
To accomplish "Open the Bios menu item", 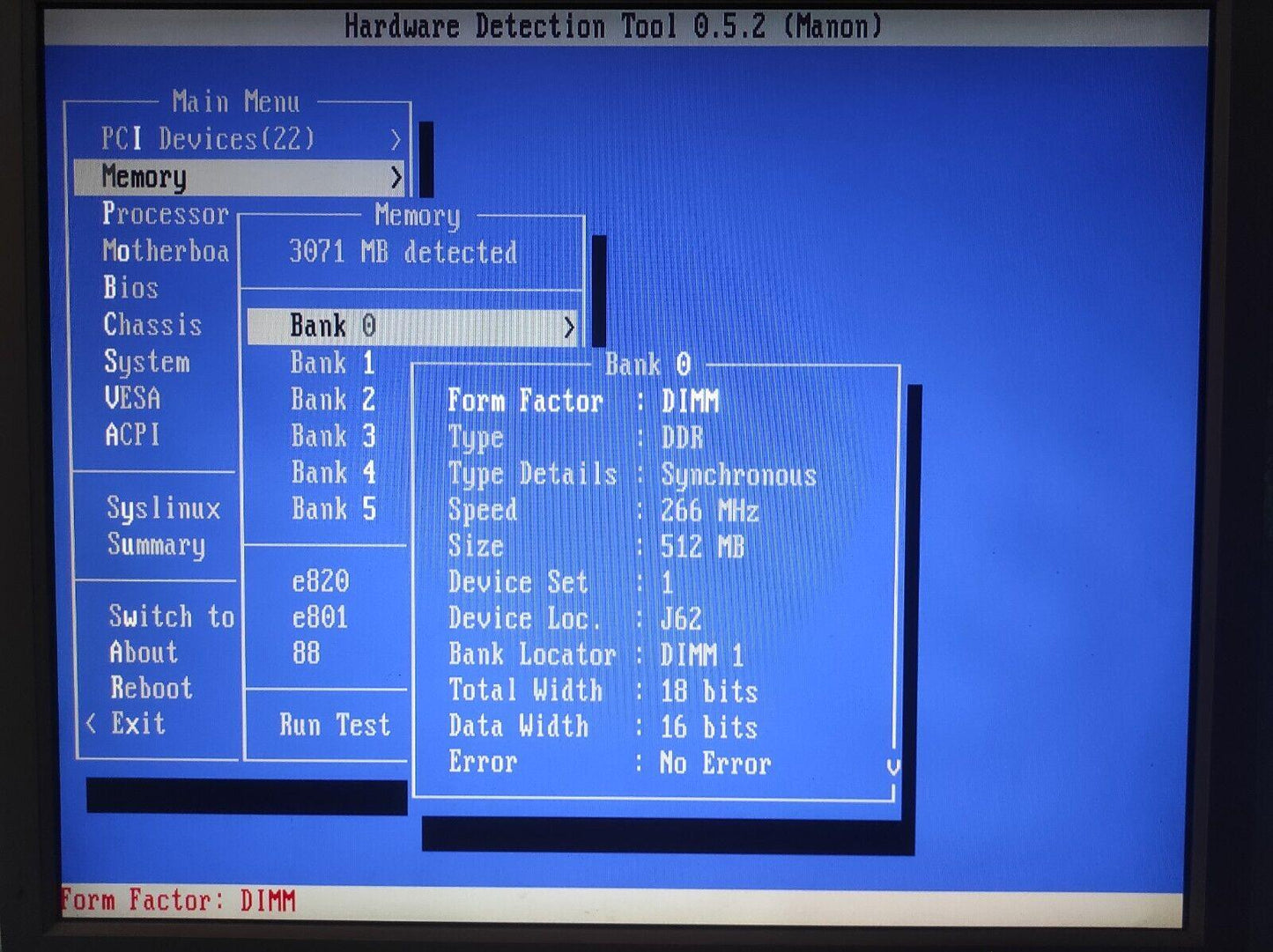I will [130, 288].
